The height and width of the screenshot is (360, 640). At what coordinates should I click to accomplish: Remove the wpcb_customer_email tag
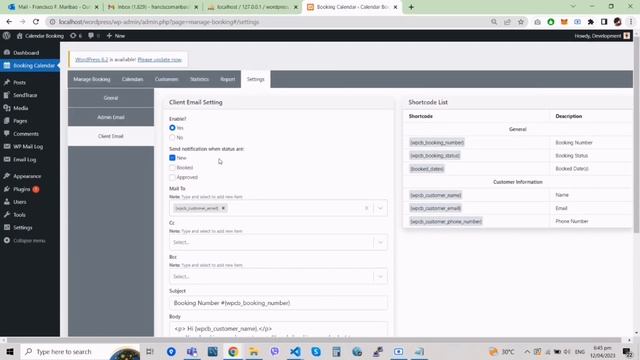point(223,208)
